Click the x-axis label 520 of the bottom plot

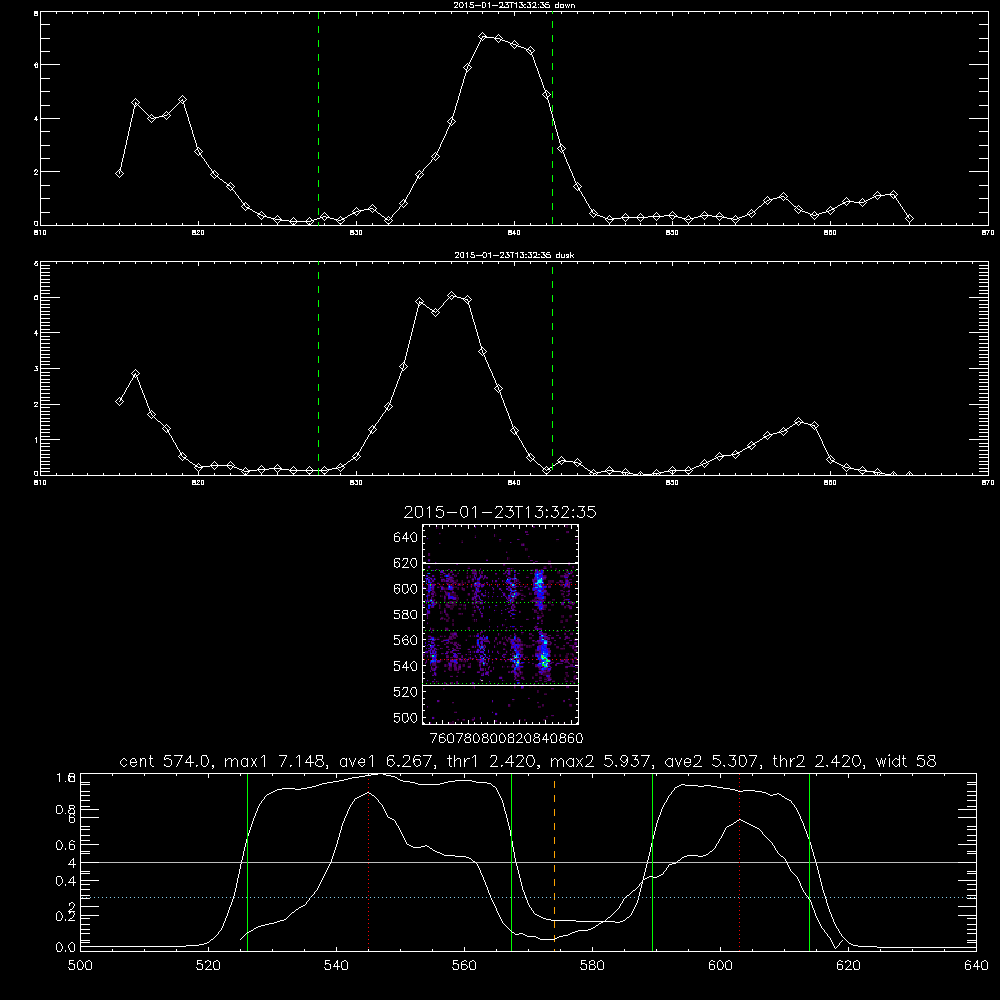(208, 966)
